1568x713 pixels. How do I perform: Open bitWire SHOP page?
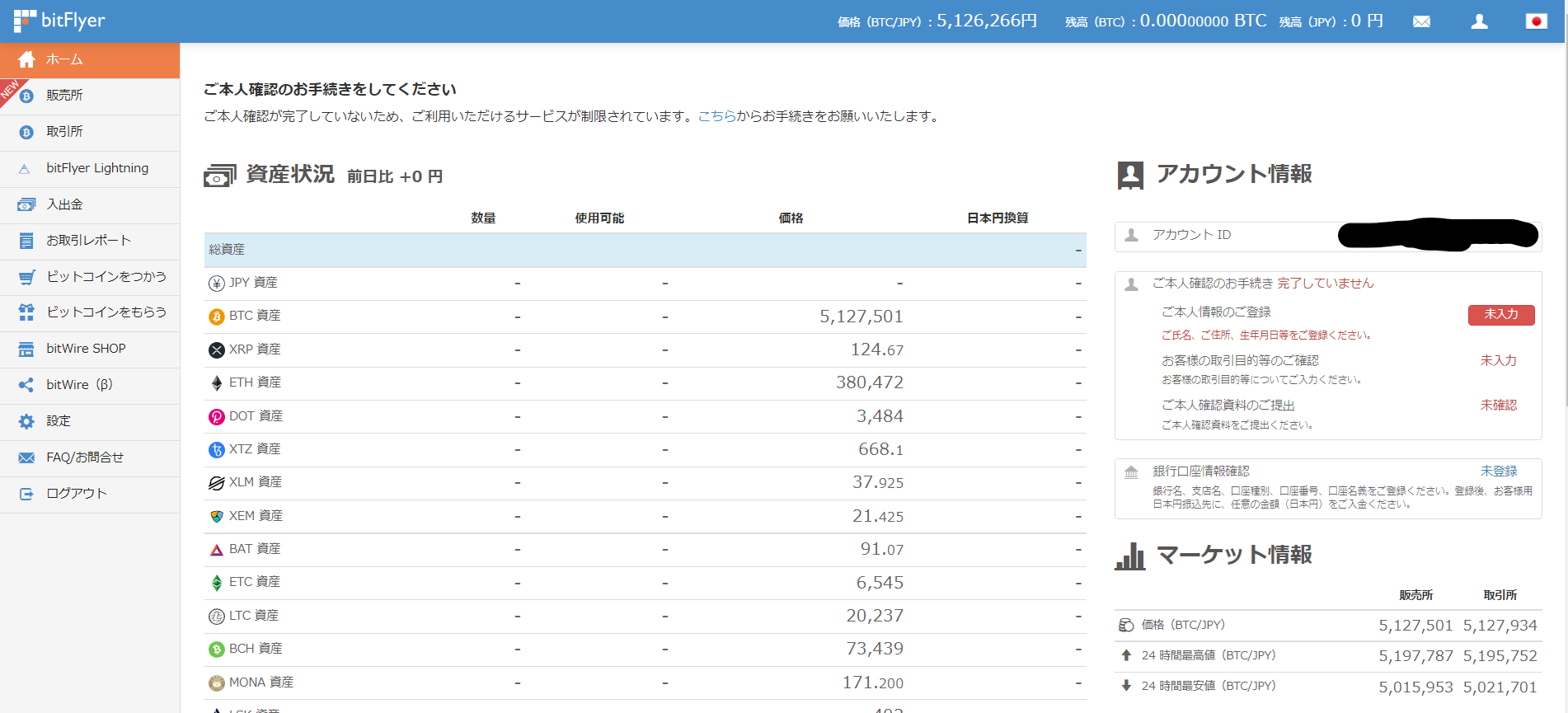click(90, 349)
